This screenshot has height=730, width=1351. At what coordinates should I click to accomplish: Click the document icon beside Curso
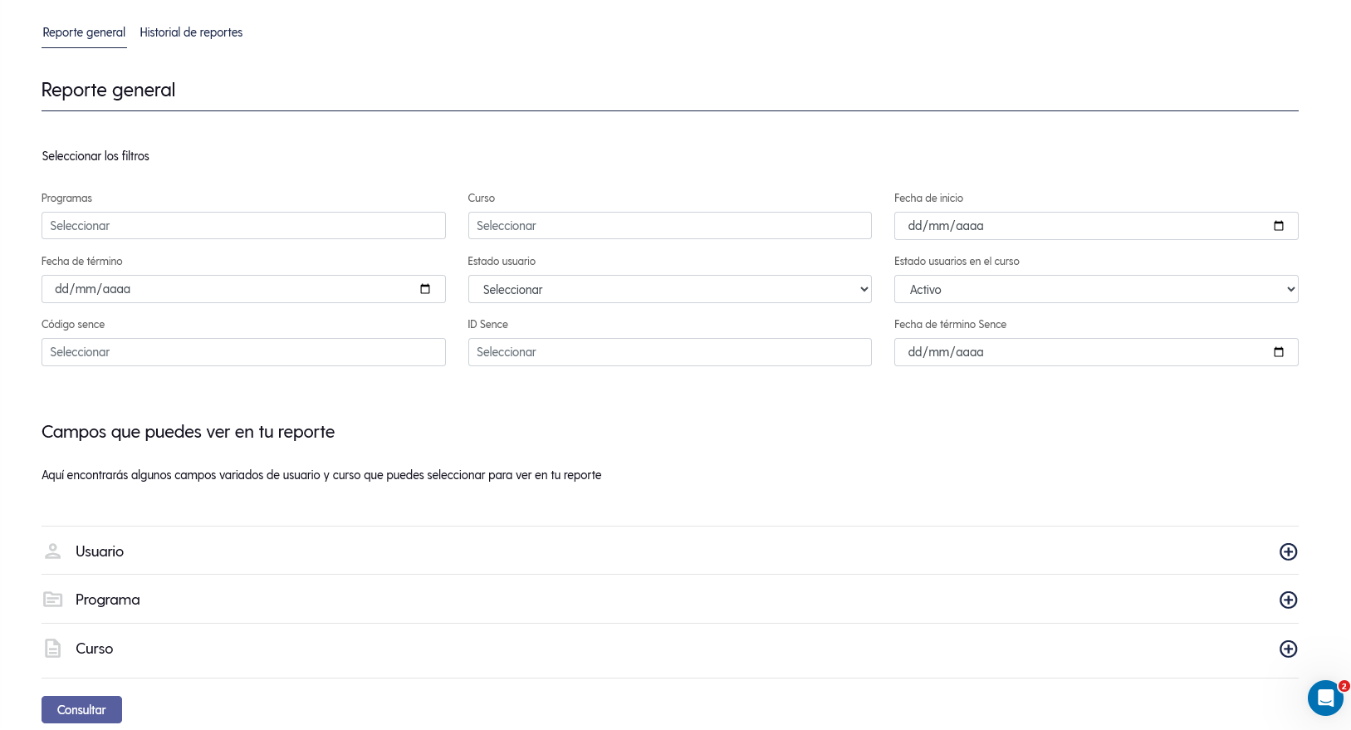pos(53,648)
